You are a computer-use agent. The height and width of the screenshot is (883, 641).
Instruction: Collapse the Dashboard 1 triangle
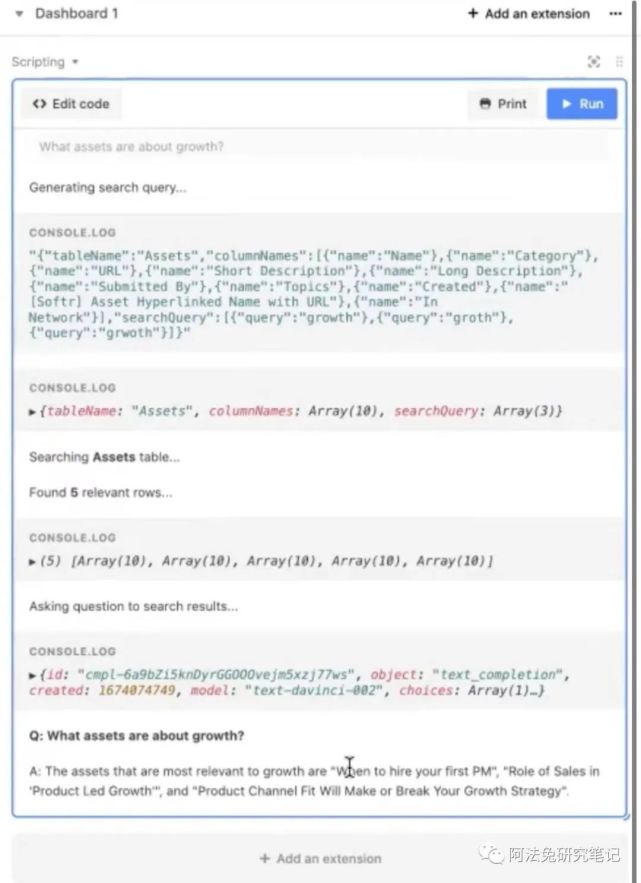[x=19, y=14]
